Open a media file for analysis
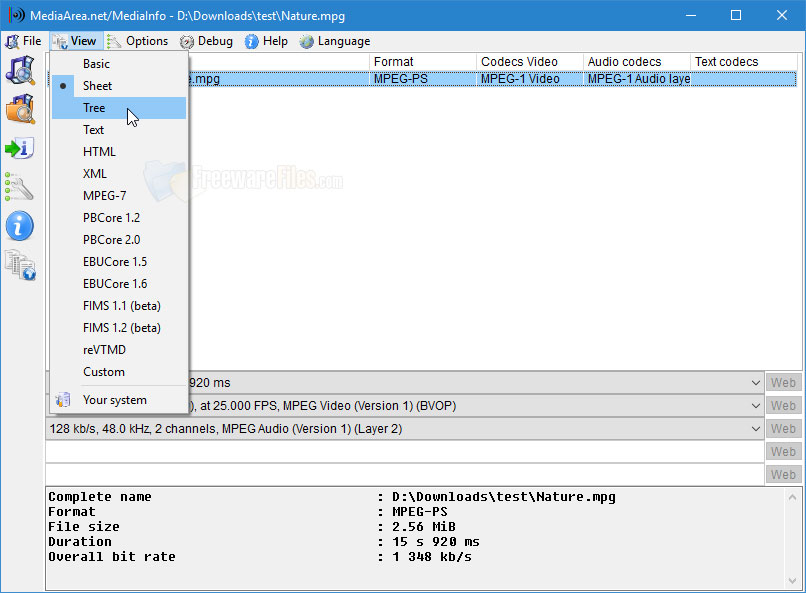 tap(20, 70)
